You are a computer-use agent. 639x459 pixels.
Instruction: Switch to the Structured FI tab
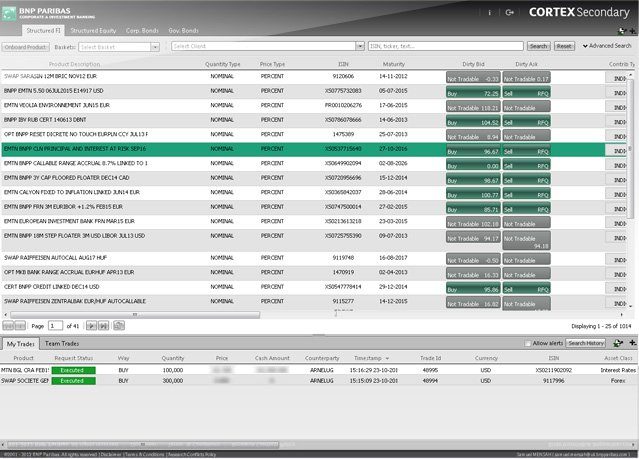click(43, 31)
